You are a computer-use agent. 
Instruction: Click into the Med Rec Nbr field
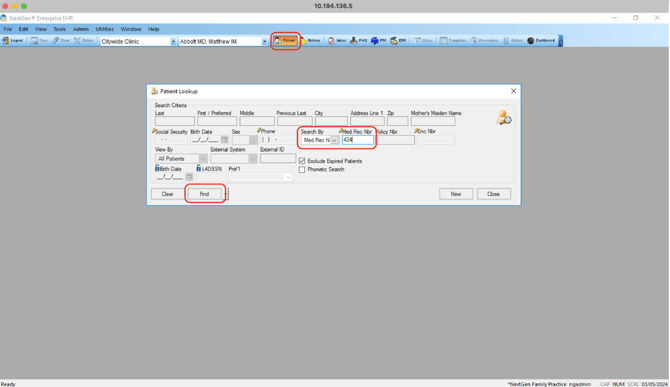point(358,140)
